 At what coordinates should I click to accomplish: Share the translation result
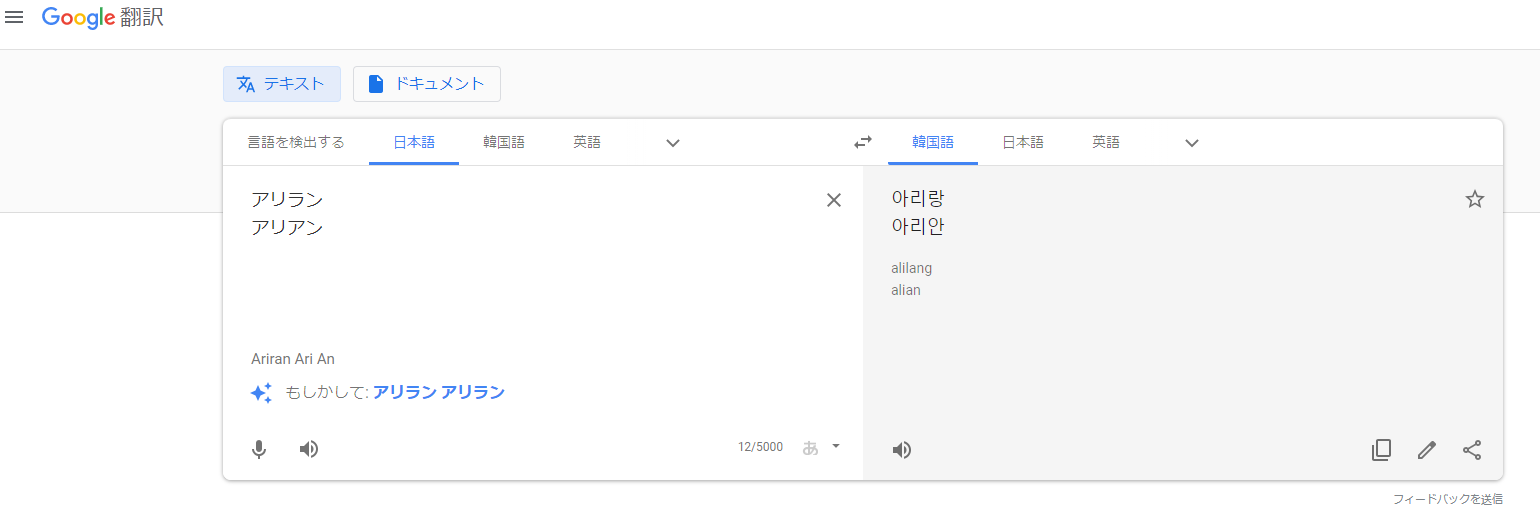tap(1472, 450)
